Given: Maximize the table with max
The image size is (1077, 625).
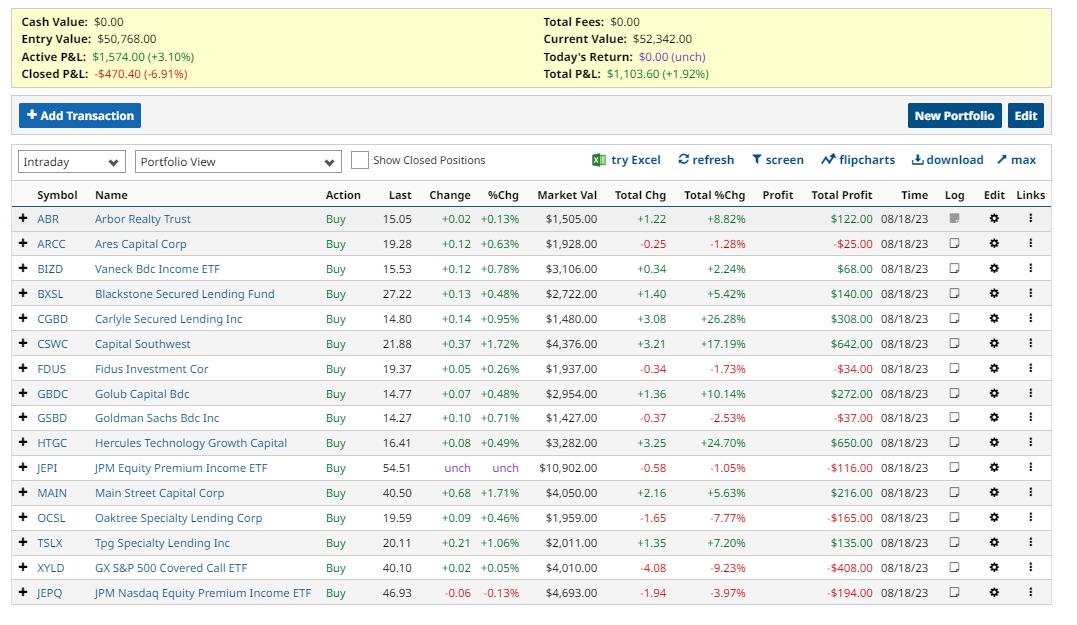Looking at the screenshot, I should 1017,160.
